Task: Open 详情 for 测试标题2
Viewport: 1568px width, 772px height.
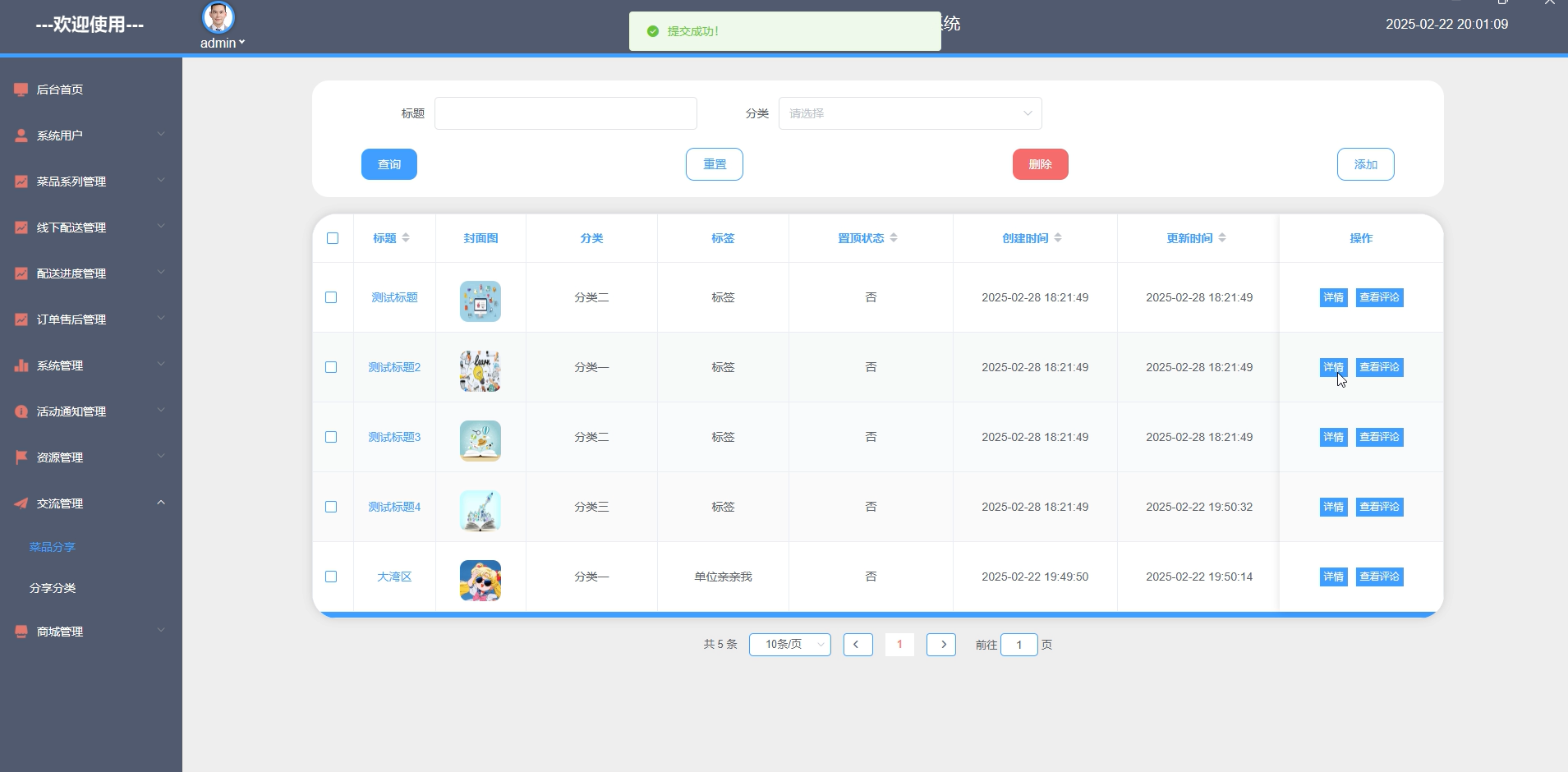Action: pyautogui.click(x=1334, y=367)
